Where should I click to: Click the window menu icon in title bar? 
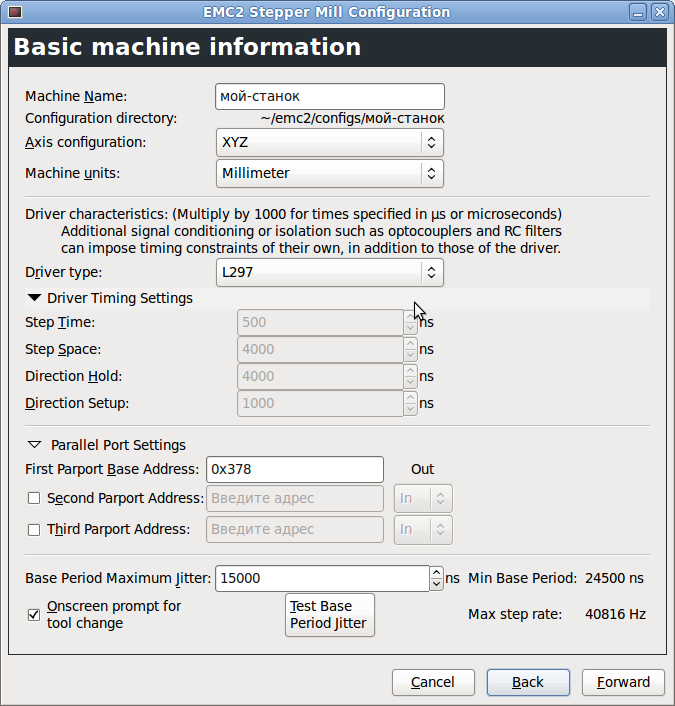(15, 12)
